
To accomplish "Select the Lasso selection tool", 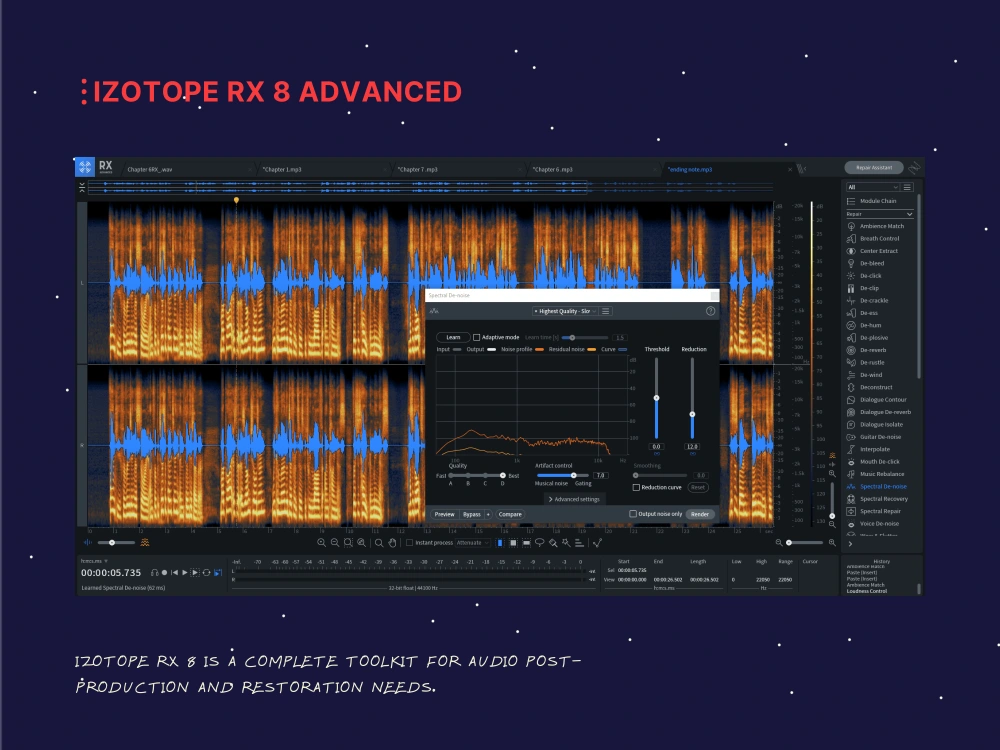I will coord(540,543).
